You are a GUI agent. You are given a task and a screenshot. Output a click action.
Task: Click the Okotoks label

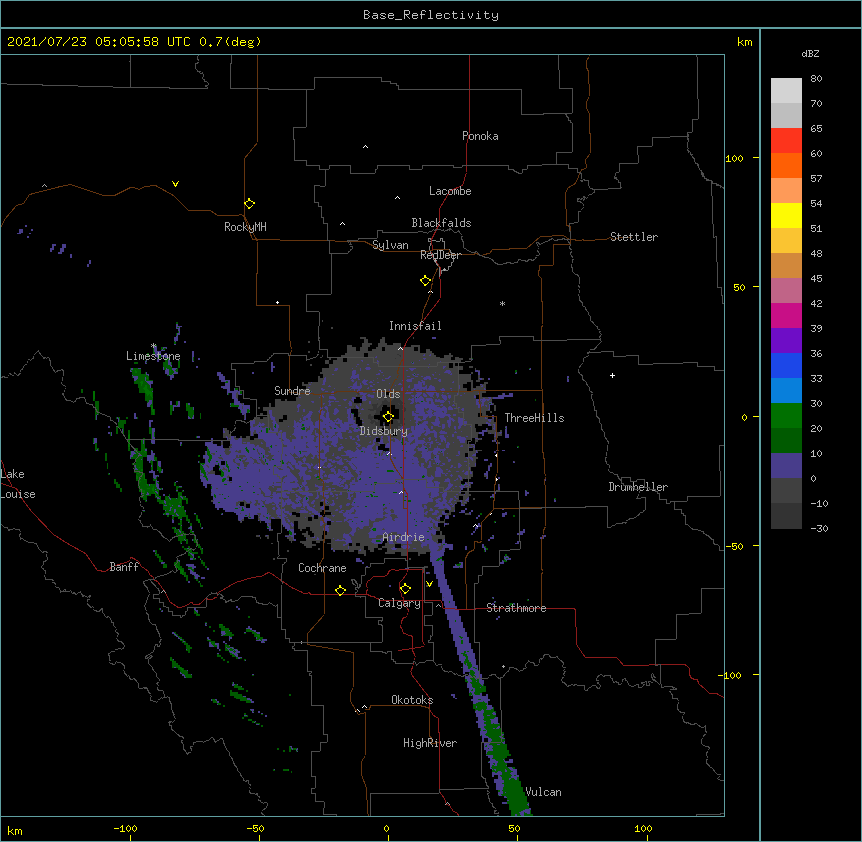[x=412, y=700]
